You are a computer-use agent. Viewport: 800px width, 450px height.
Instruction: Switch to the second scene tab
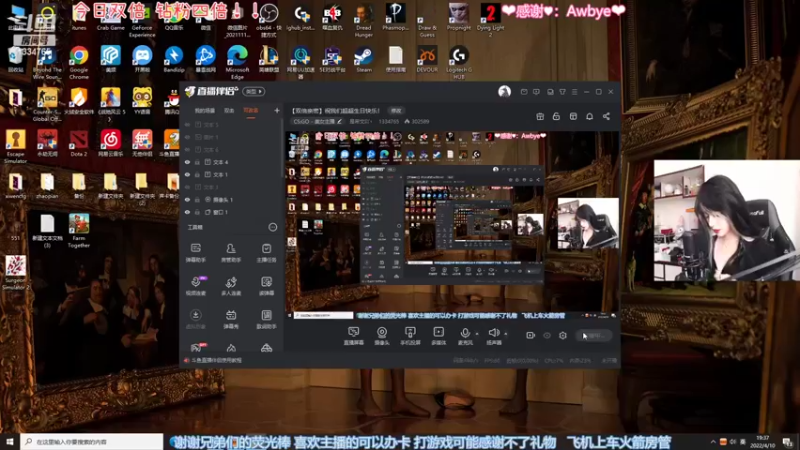pos(229,111)
